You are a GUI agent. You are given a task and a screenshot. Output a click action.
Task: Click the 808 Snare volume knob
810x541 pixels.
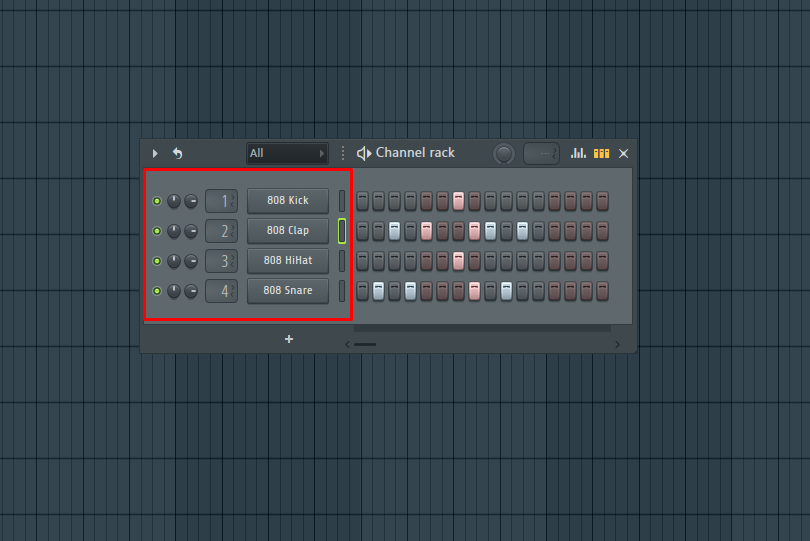191,291
